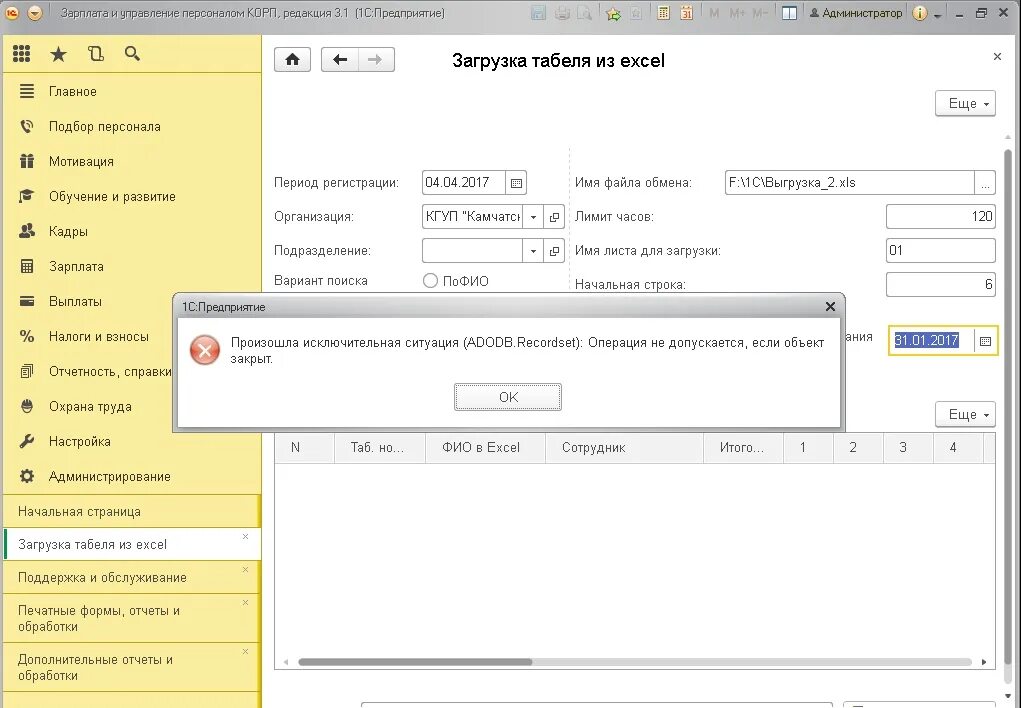
Task: Open calendar picker for Период регистрации
Action: tap(516, 183)
